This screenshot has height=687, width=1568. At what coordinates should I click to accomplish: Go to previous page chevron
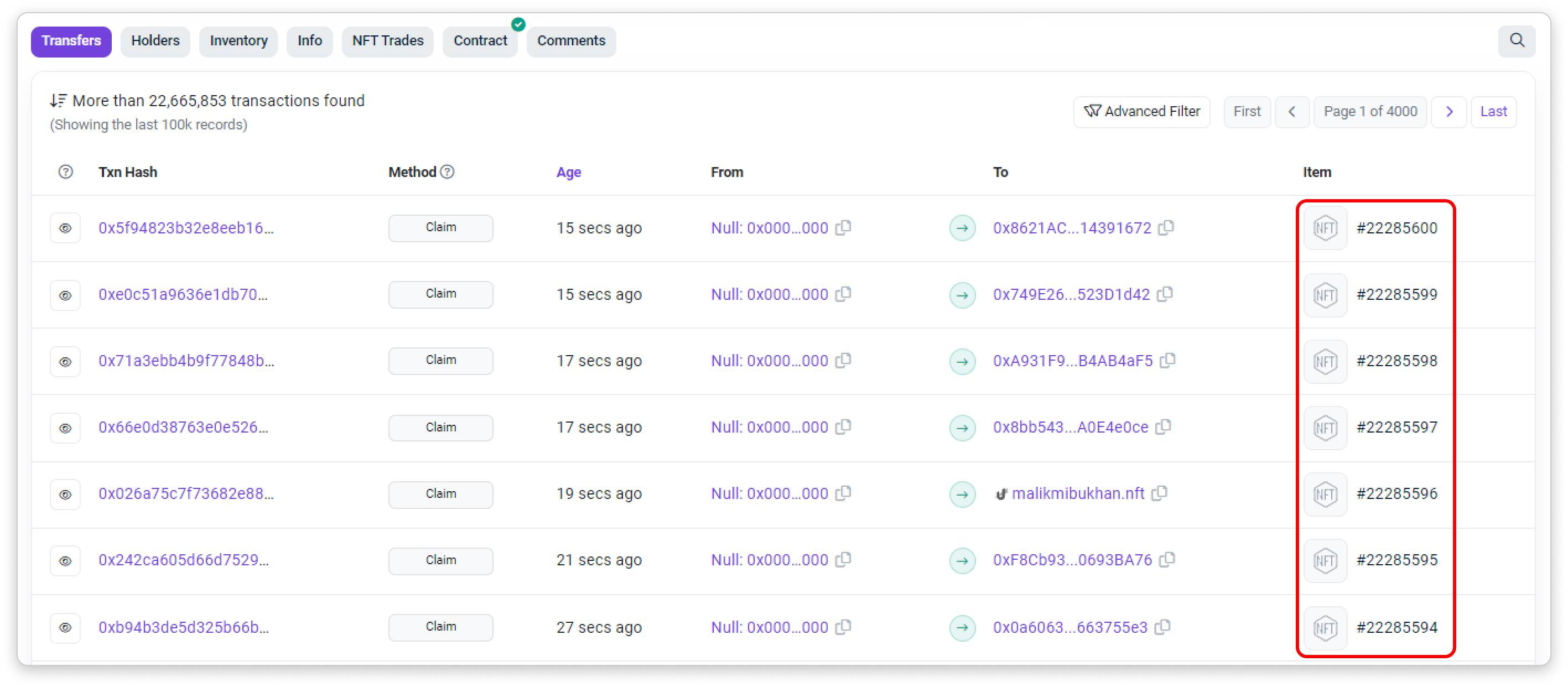[1292, 112]
